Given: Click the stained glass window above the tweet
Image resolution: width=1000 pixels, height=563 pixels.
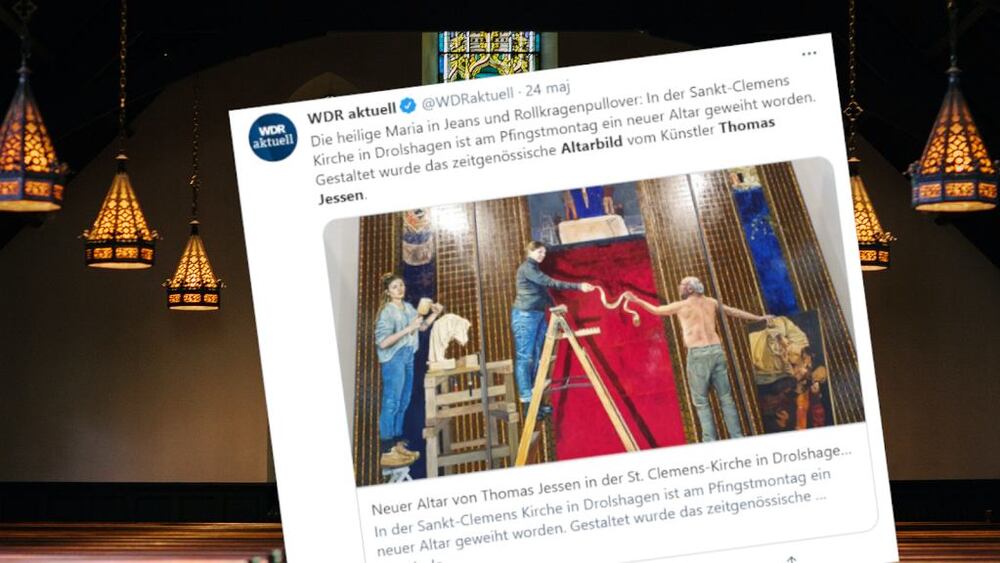Looking at the screenshot, I should click(x=489, y=55).
